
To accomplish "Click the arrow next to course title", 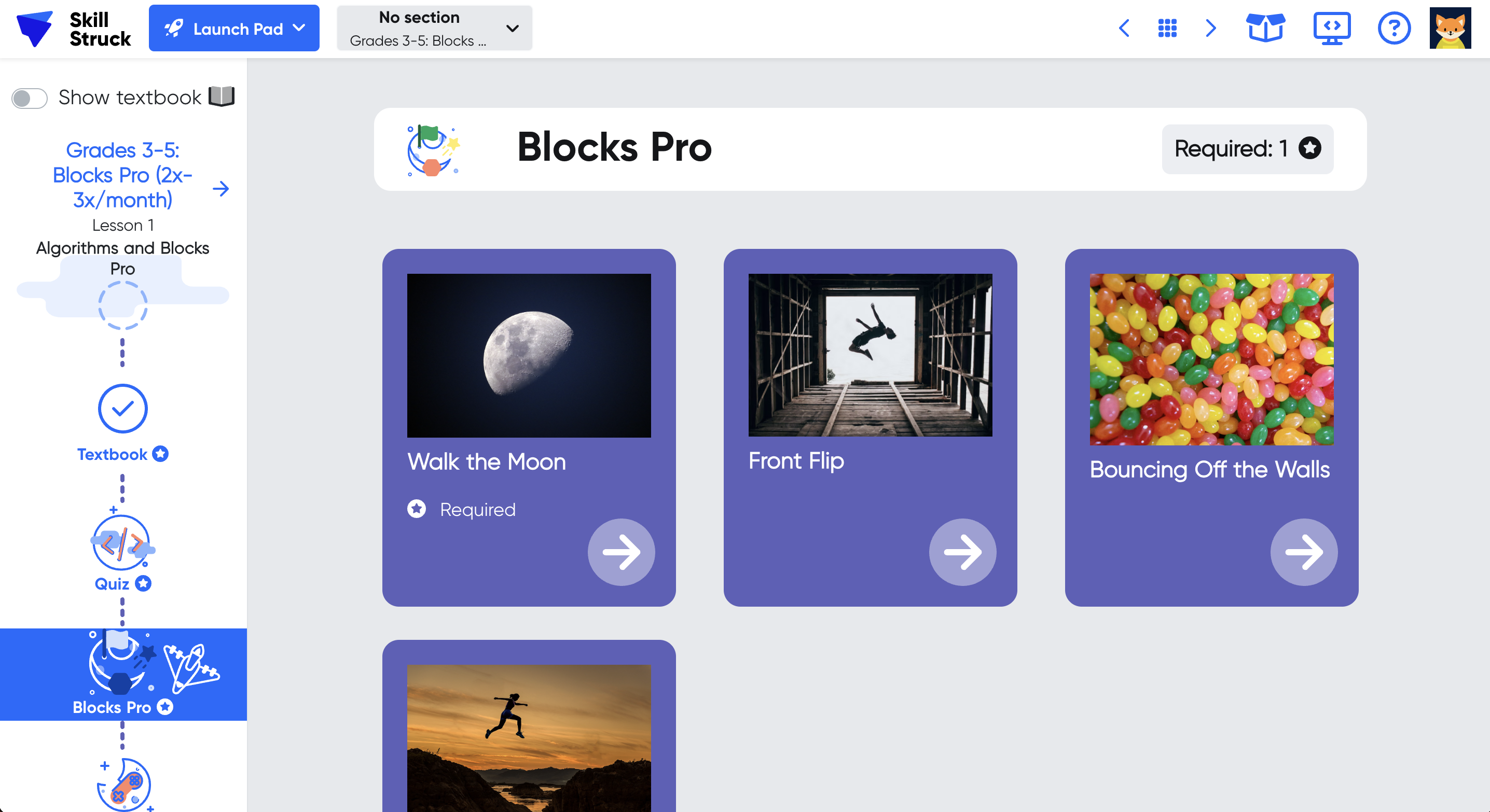I will click(221, 188).
